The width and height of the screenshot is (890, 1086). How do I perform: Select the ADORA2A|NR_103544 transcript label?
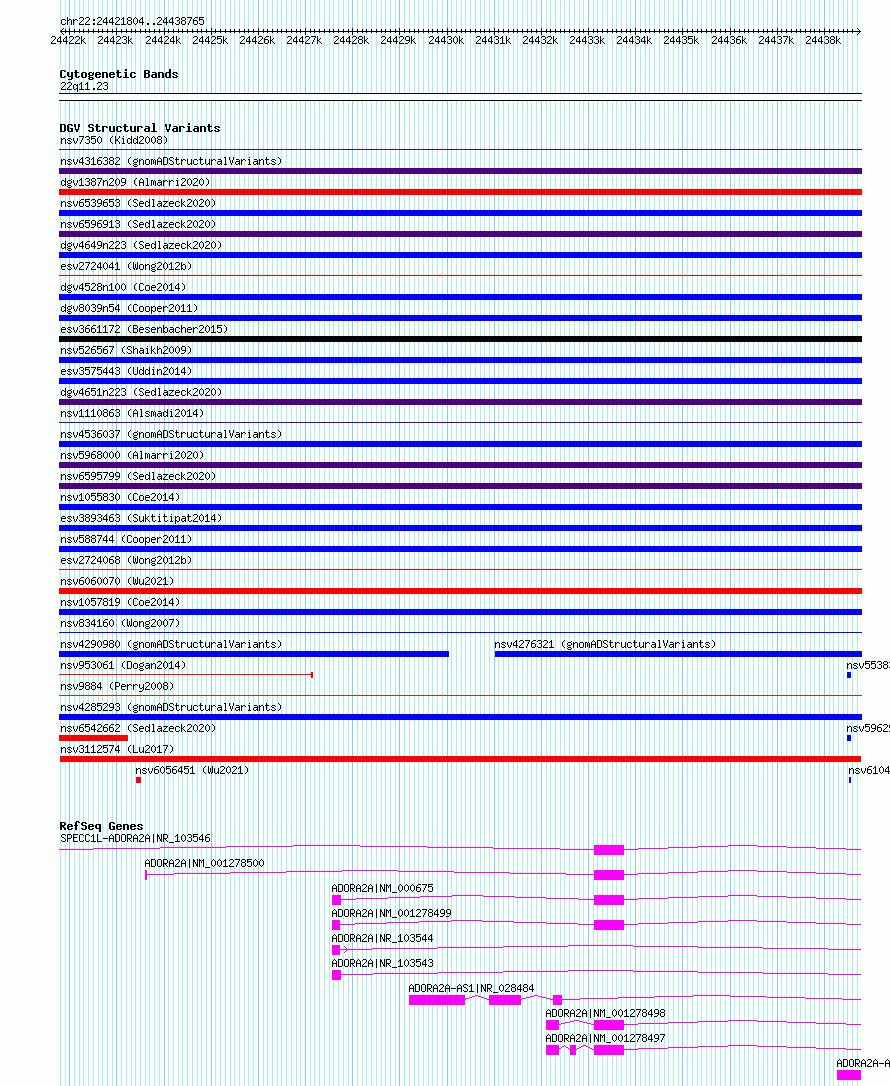(382, 938)
